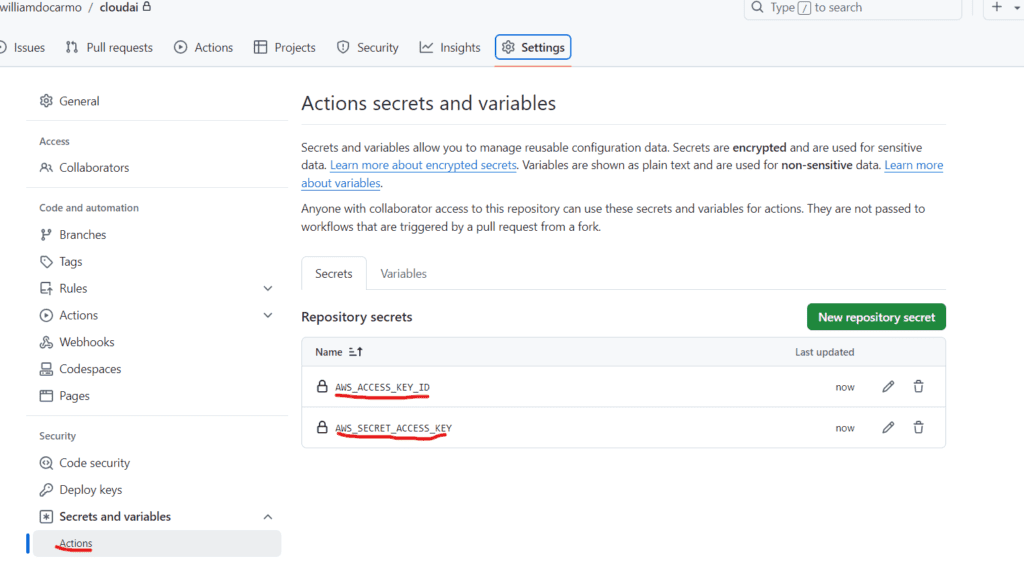The image size is (1024, 565).
Task: Collapse the Secrets and variables section
Action: (x=267, y=517)
